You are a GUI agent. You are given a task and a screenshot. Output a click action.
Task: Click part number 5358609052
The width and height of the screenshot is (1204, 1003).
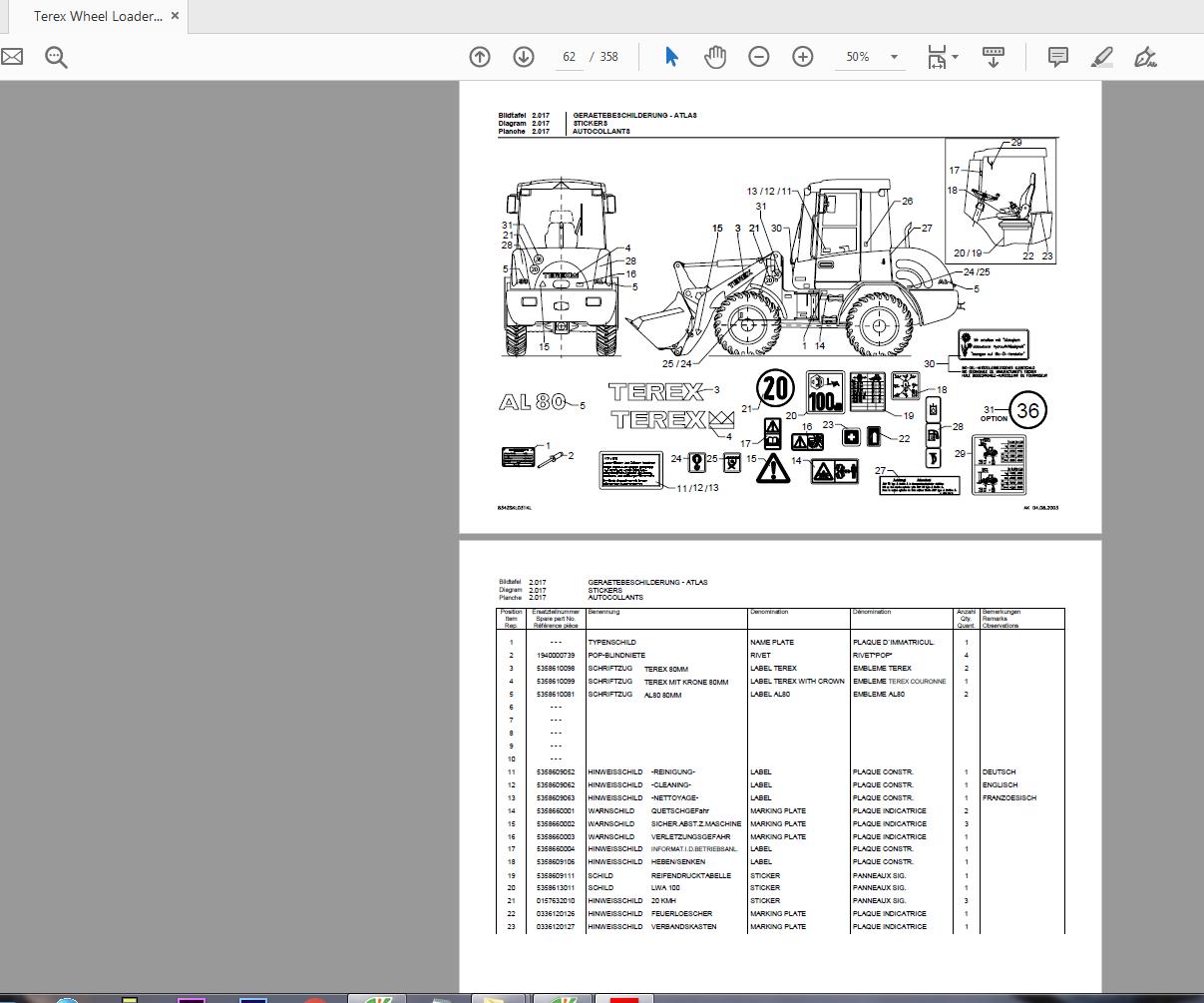(x=556, y=772)
